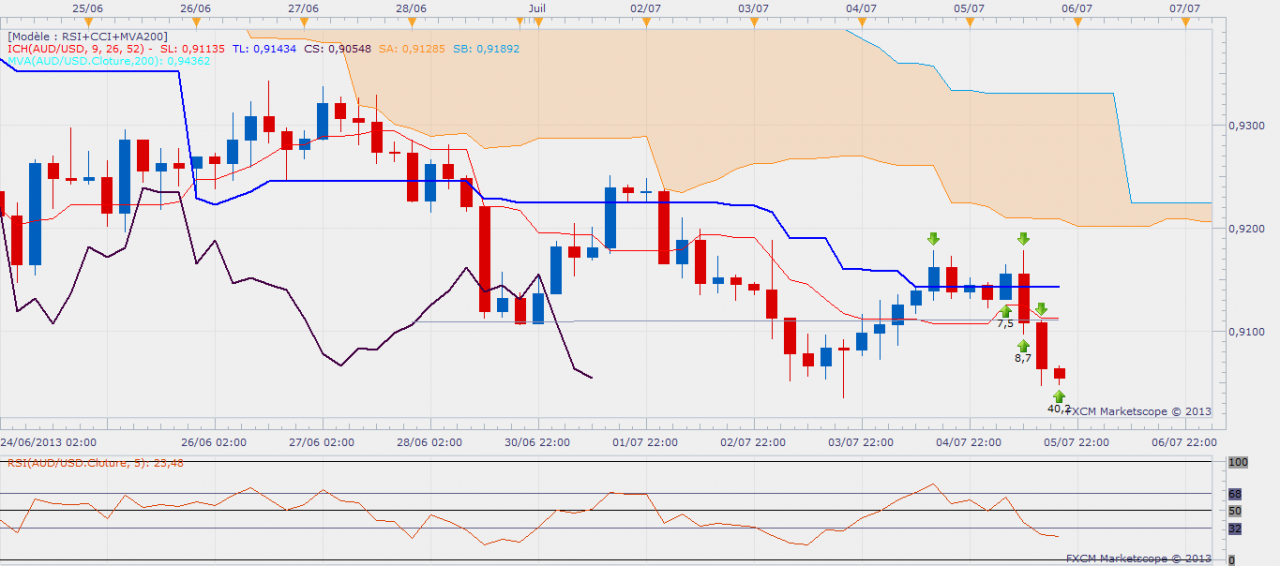Click the 05/07 22:00 time label
Screen dimensions: 1280x566
click(x=1076, y=441)
